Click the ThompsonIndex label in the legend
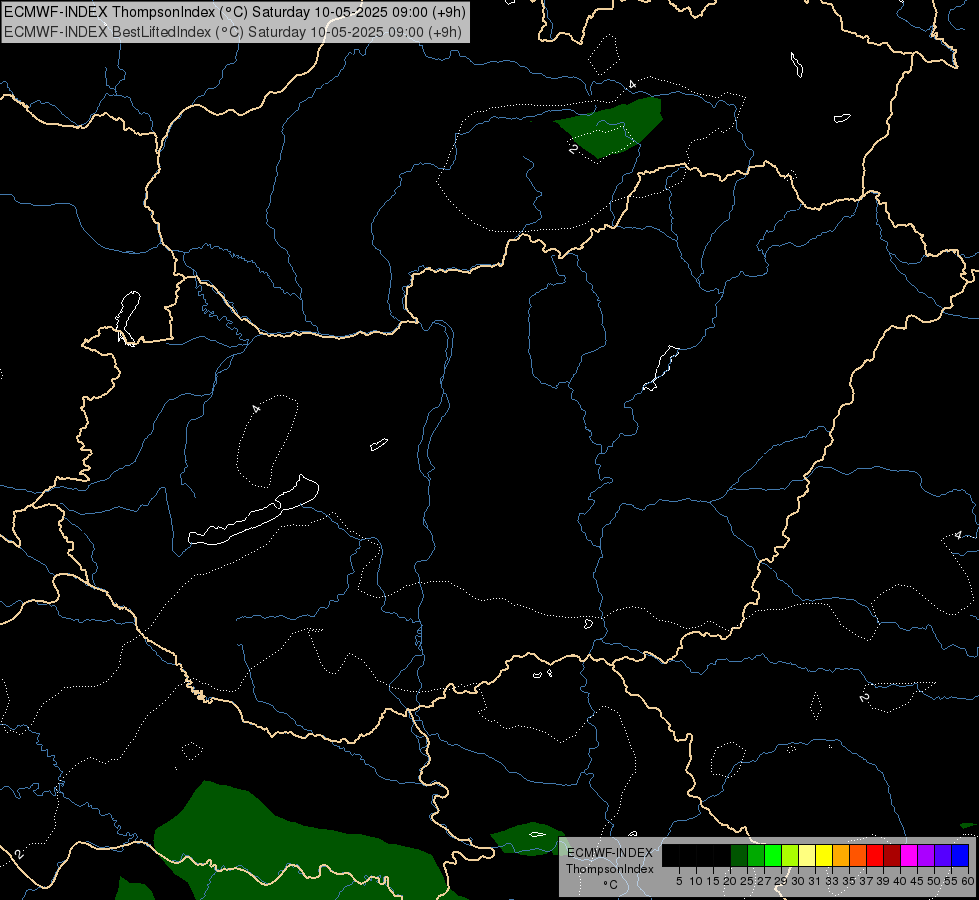Image resolution: width=979 pixels, height=900 pixels. 610,869
